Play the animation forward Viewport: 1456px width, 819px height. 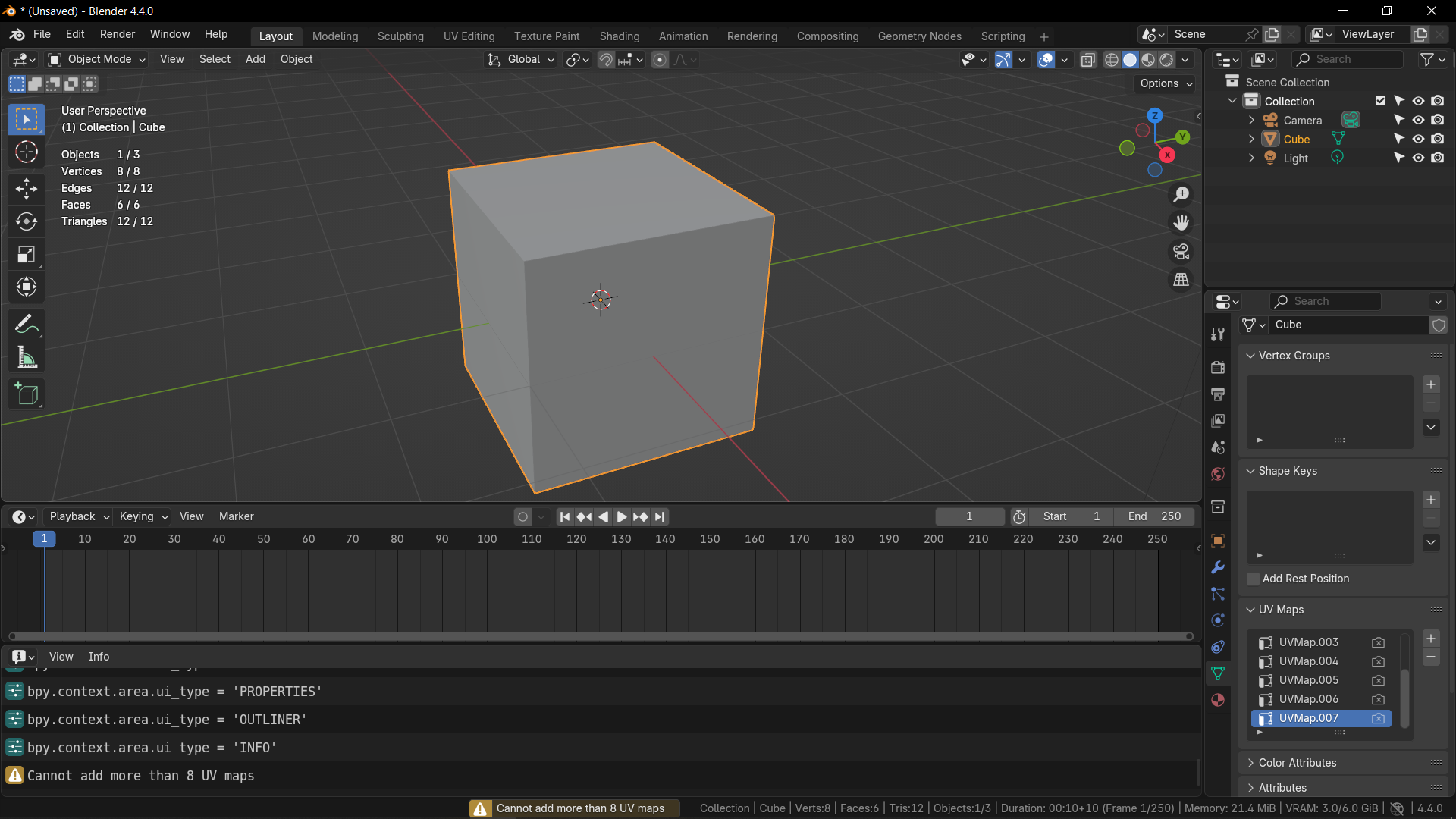(x=622, y=516)
